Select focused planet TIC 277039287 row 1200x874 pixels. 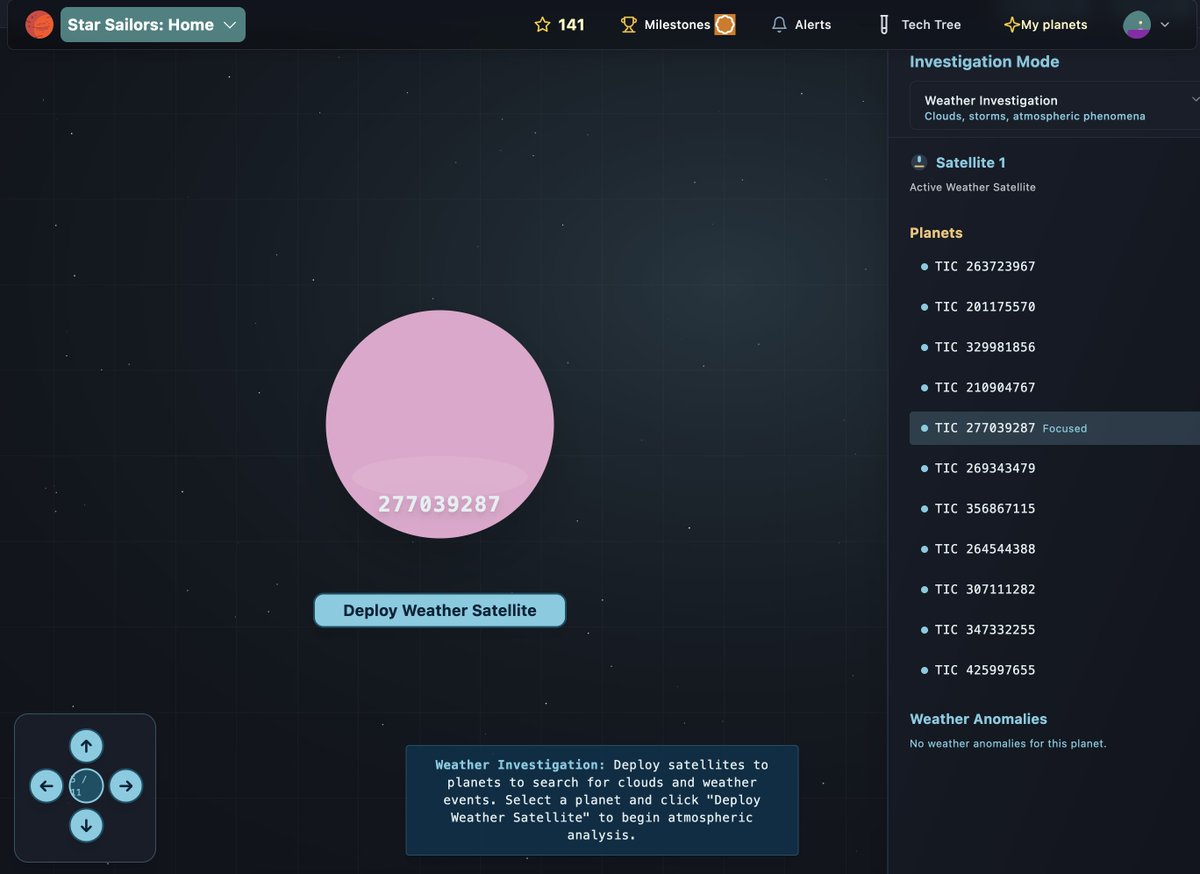(x=1055, y=428)
